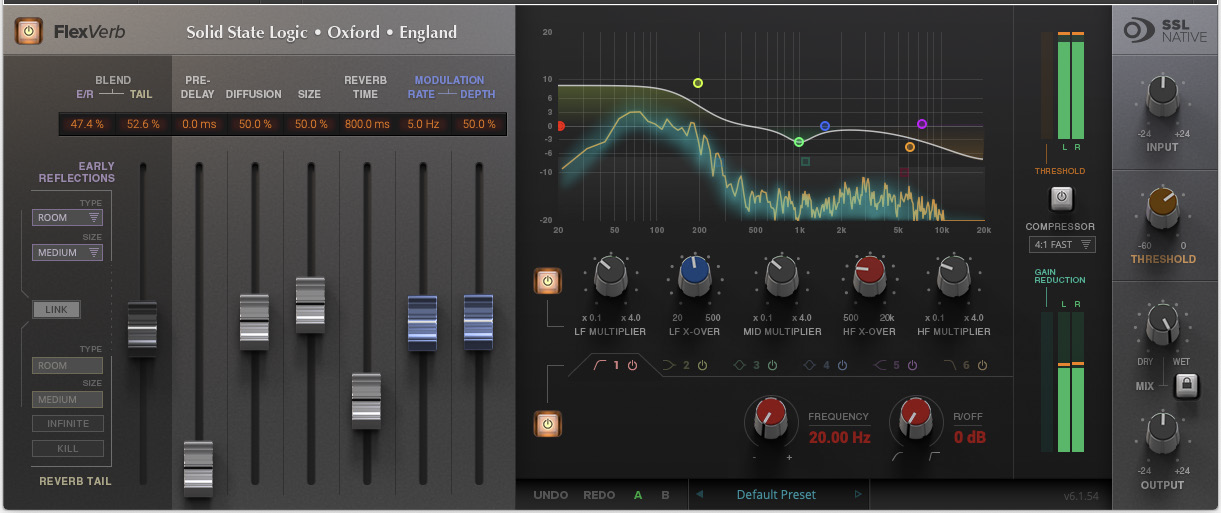This screenshot has height=513, width=1221.
Task: Toggle band 6 power icon
Action: pos(982,366)
